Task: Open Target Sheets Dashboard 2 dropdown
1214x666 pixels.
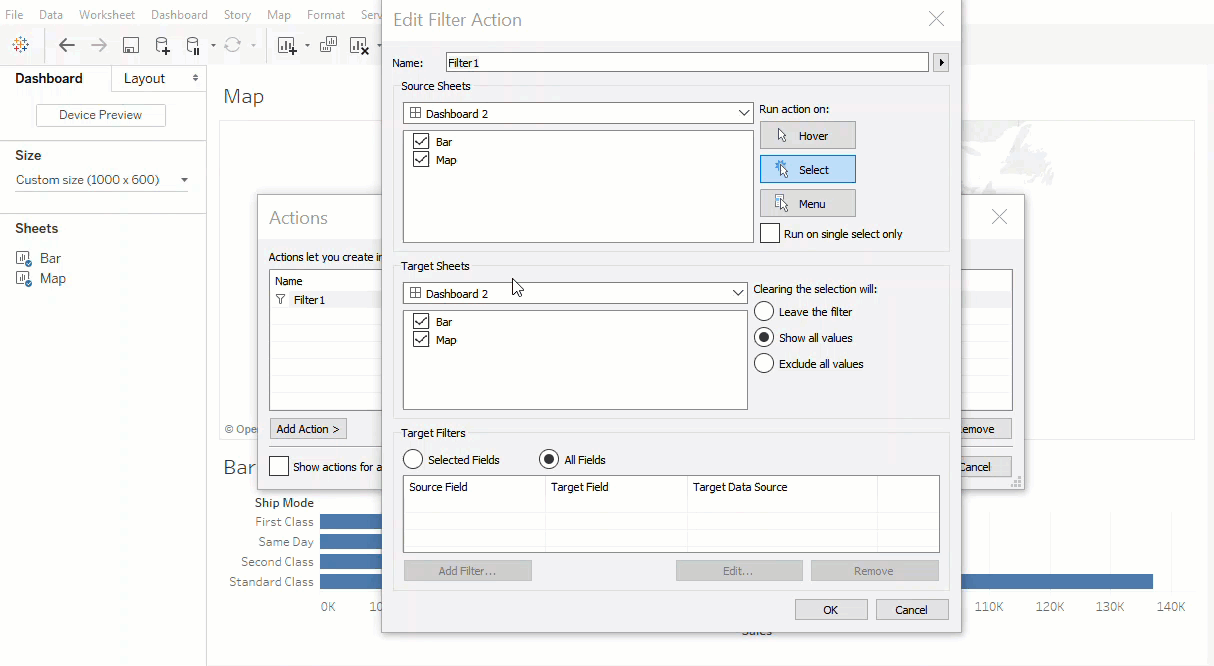Action: [x=576, y=294]
